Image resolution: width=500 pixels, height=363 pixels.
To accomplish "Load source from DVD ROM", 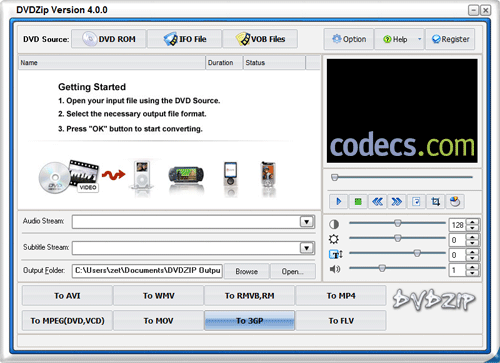I will coord(109,39).
